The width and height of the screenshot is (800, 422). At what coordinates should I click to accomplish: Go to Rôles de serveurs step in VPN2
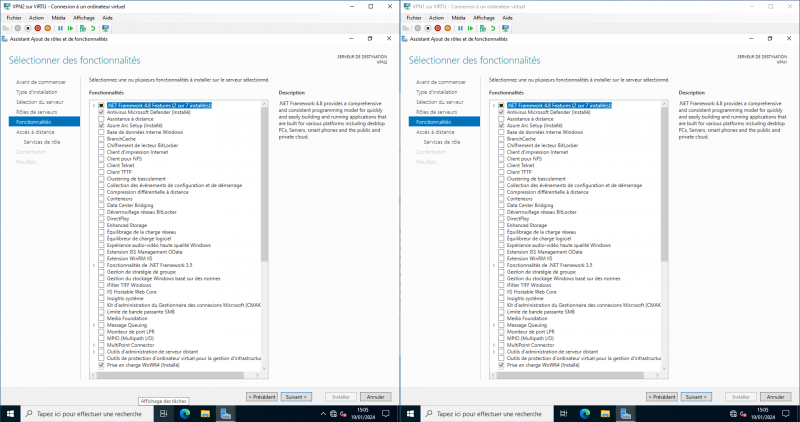[37, 112]
